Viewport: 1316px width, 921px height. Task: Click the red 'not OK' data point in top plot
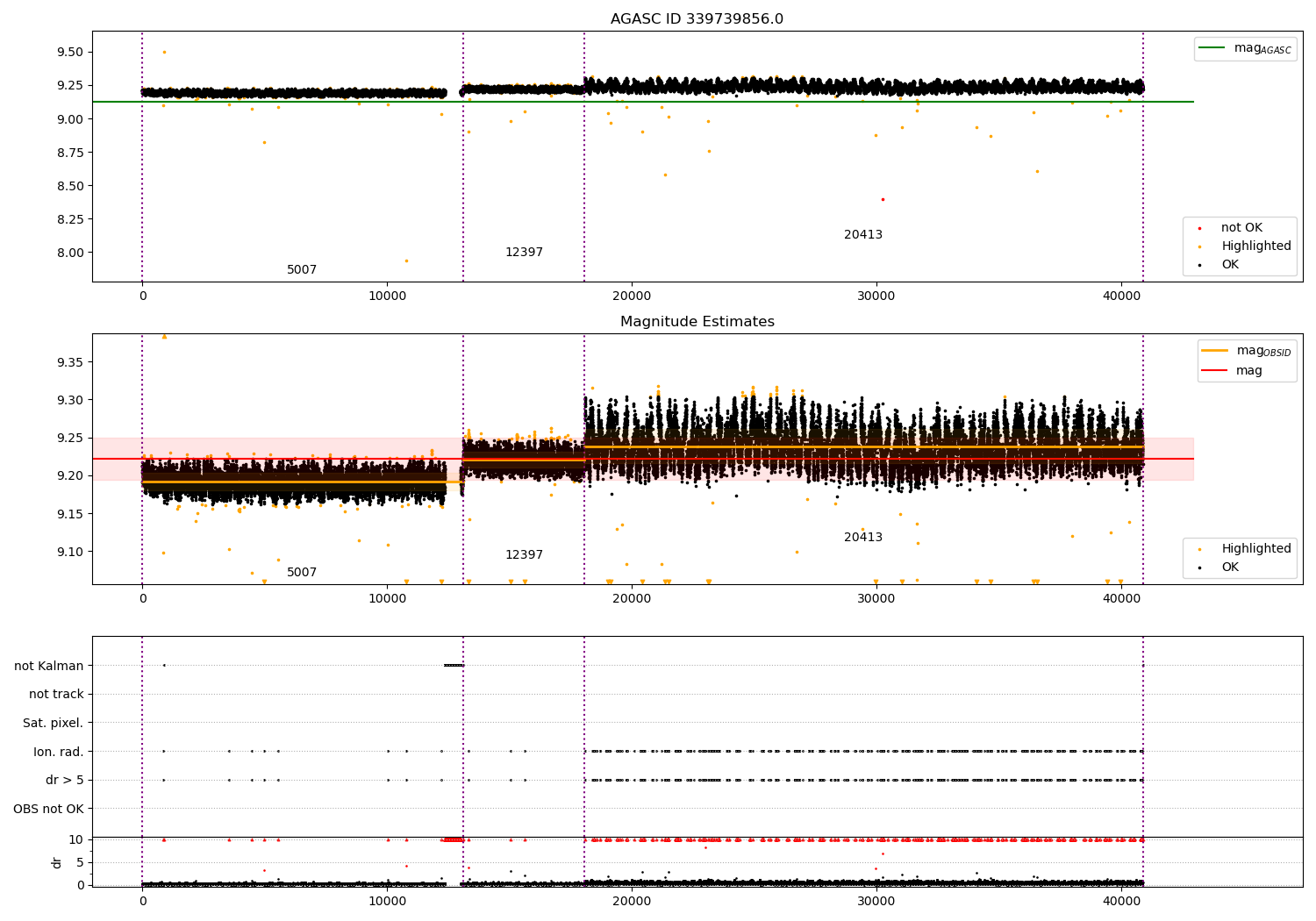click(883, 199)
